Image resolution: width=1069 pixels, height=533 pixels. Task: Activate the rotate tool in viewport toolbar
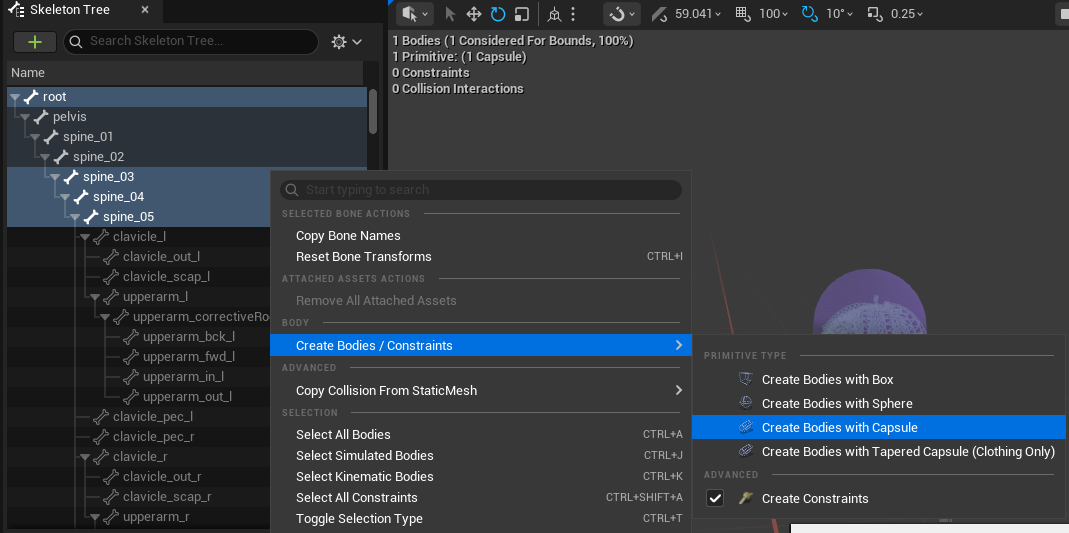click(497, 14)
